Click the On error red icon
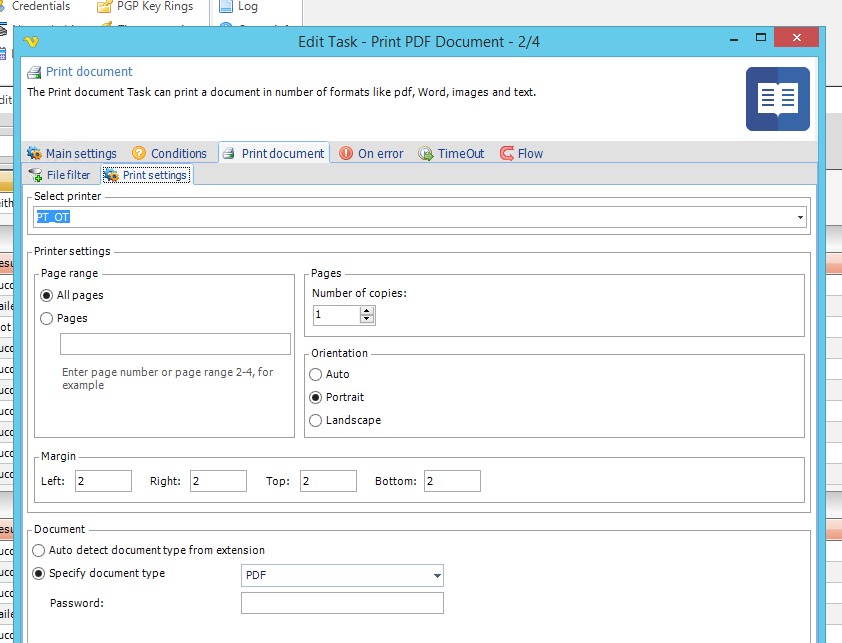 coord(346,153)
